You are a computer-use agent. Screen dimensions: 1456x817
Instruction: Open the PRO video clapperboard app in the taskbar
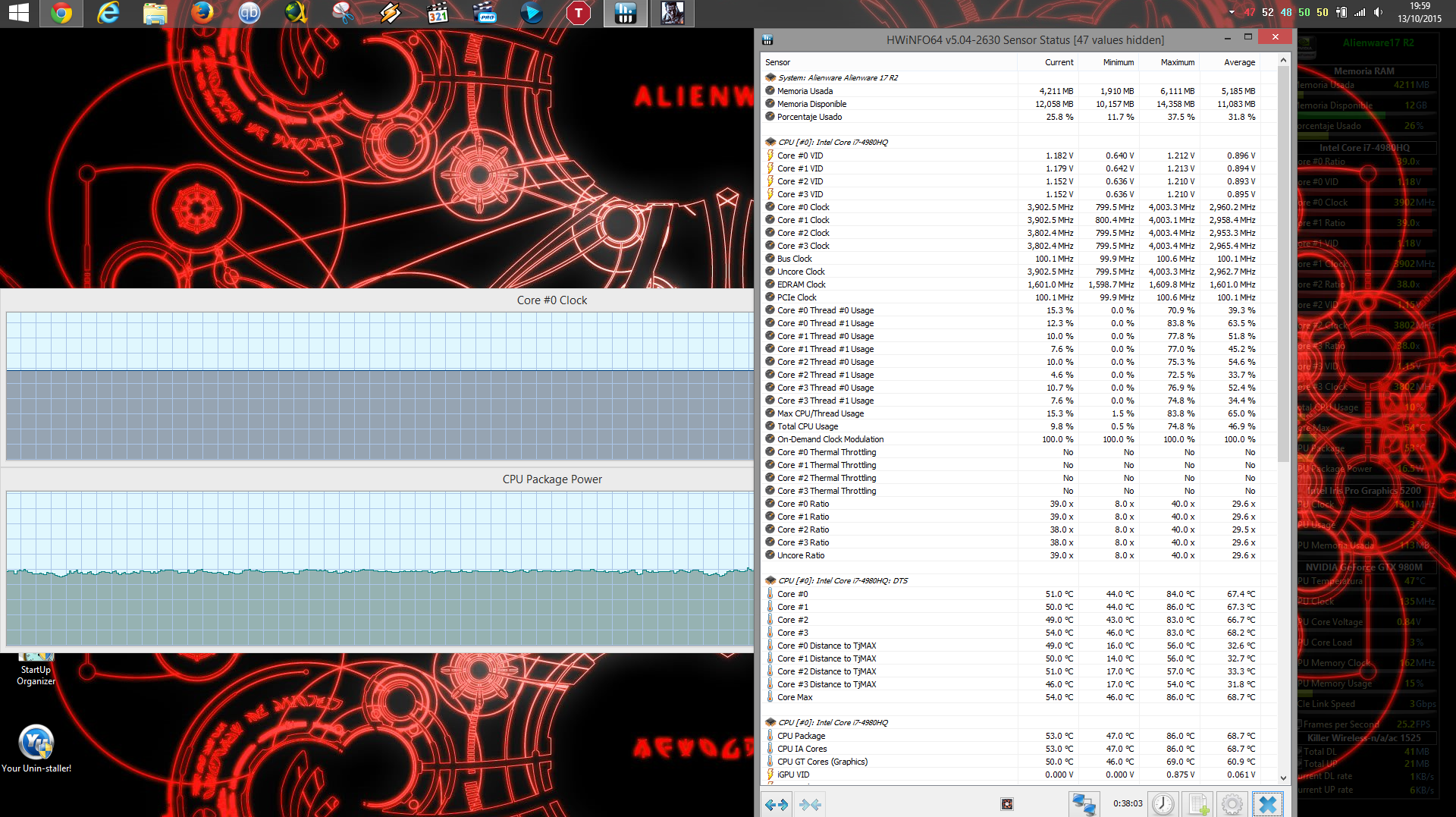[x=485, y=13]
